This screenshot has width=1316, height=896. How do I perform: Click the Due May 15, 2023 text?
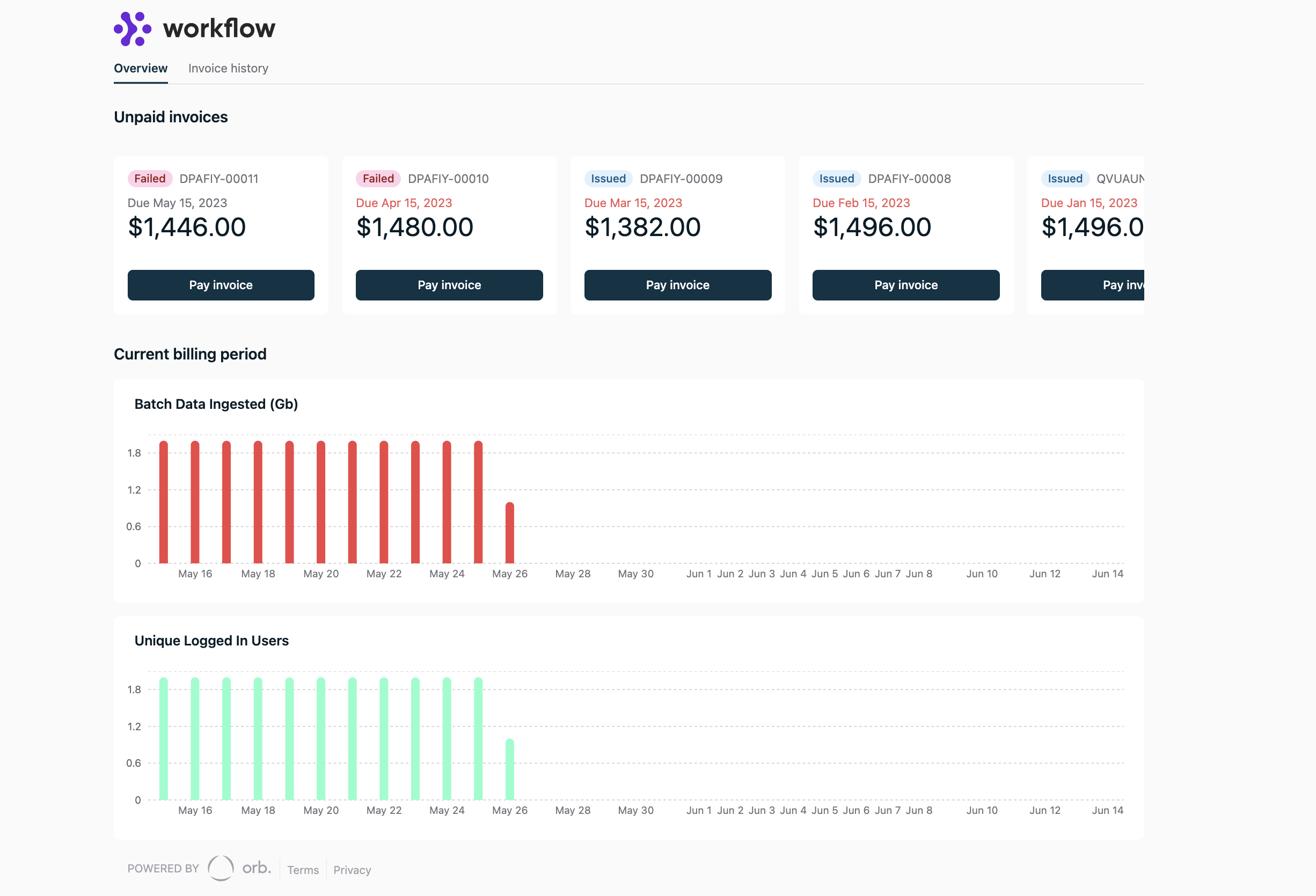(177, 203)
